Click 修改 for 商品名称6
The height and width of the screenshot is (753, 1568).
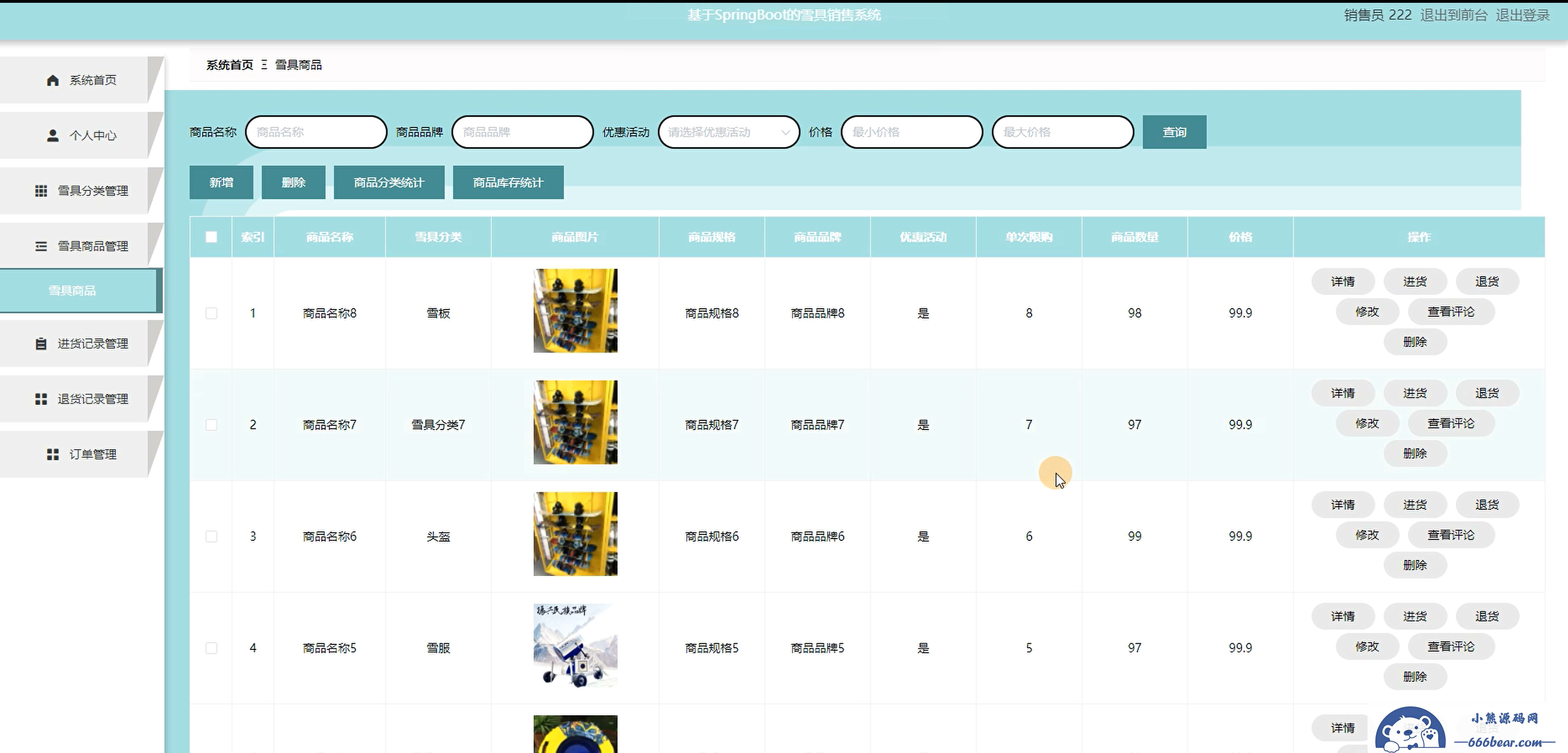click(x=1367, y=535)
